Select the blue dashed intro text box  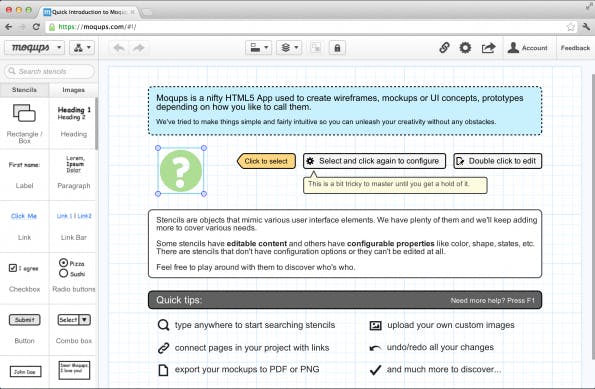pos(345,110)
